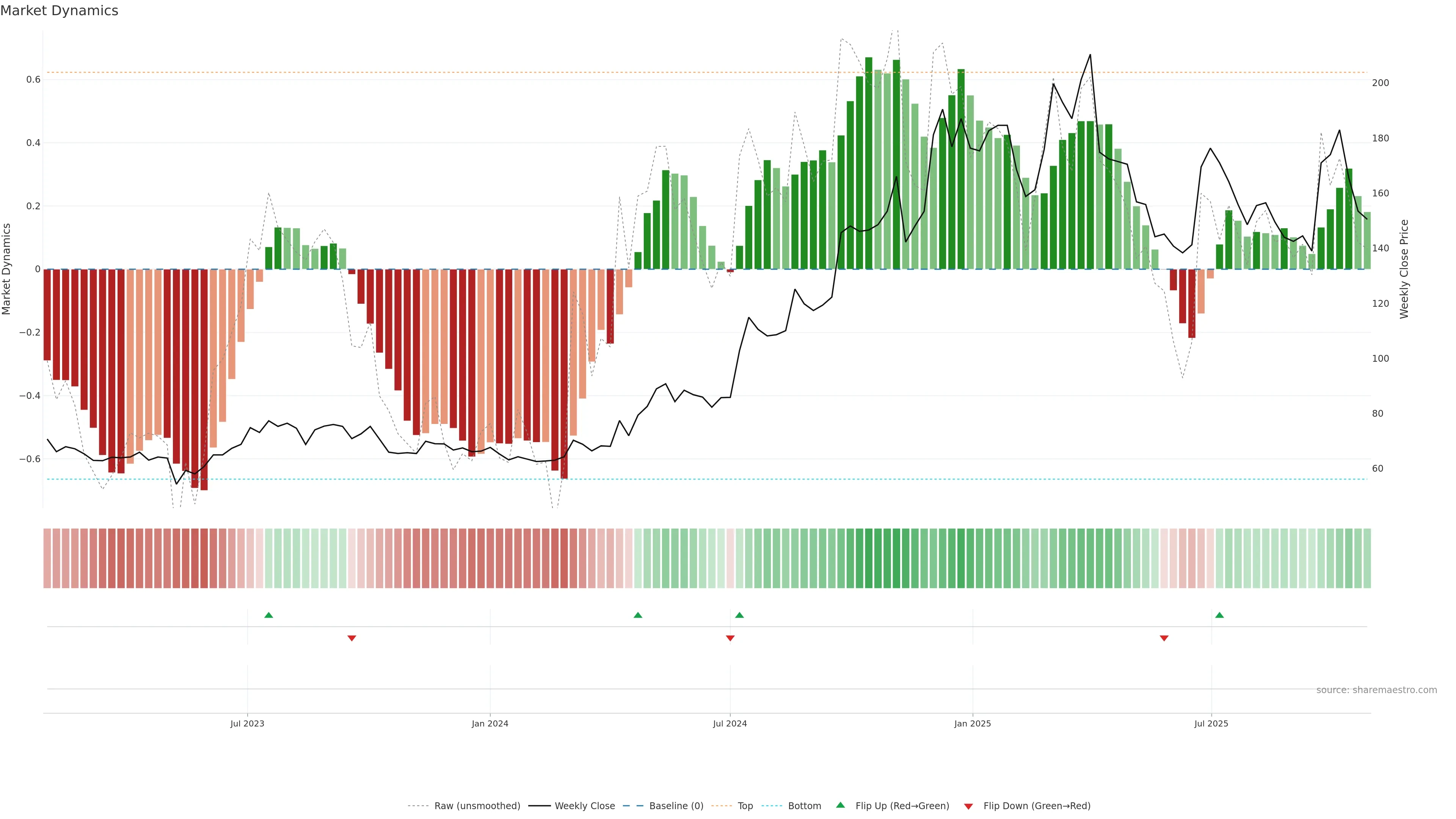Click the red Flip Down triangle before Jul 2025
The height and width of the screenshot is (819, 1456).
click(1164, 638)
